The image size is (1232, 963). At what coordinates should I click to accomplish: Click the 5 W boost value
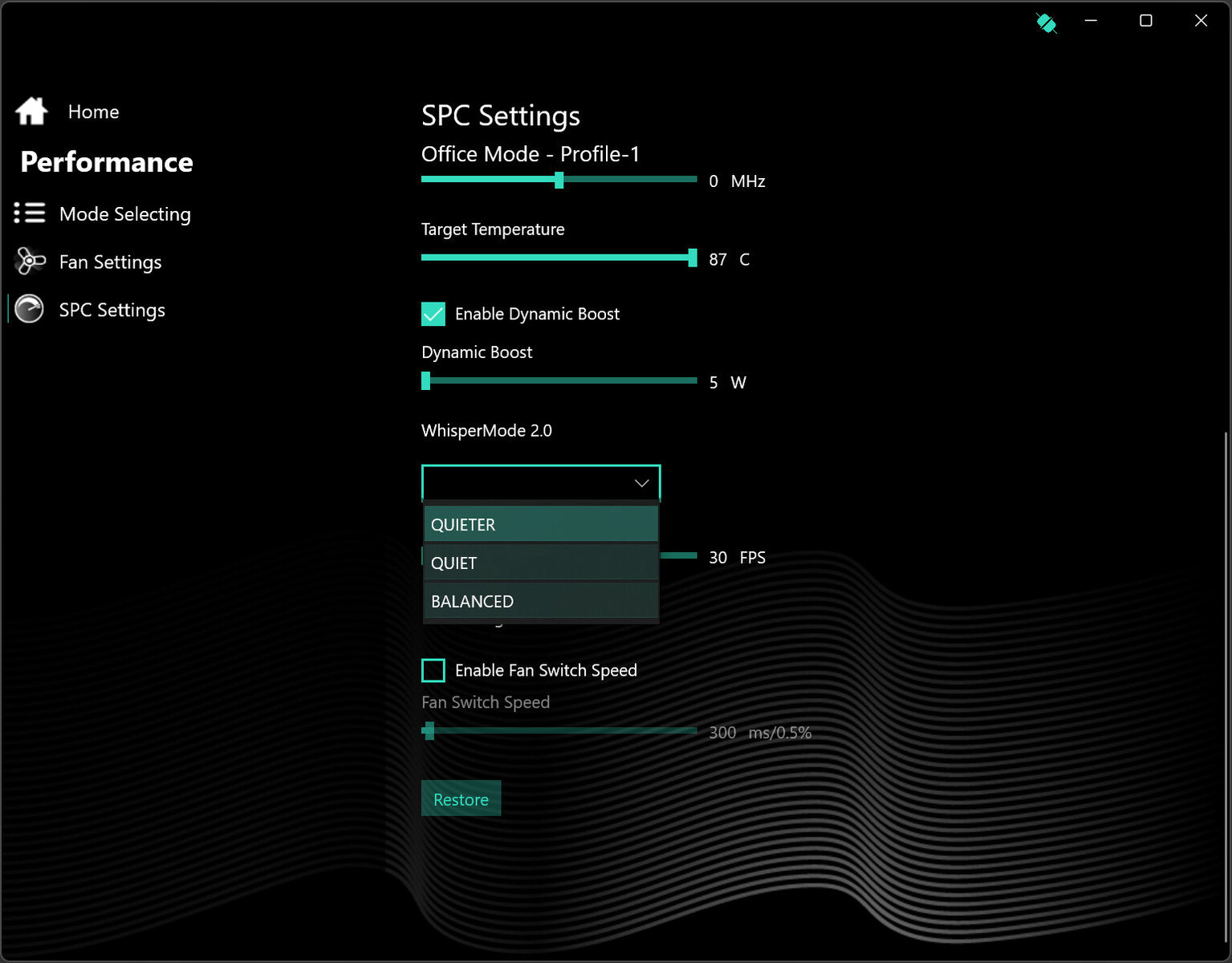coord(728,383)
